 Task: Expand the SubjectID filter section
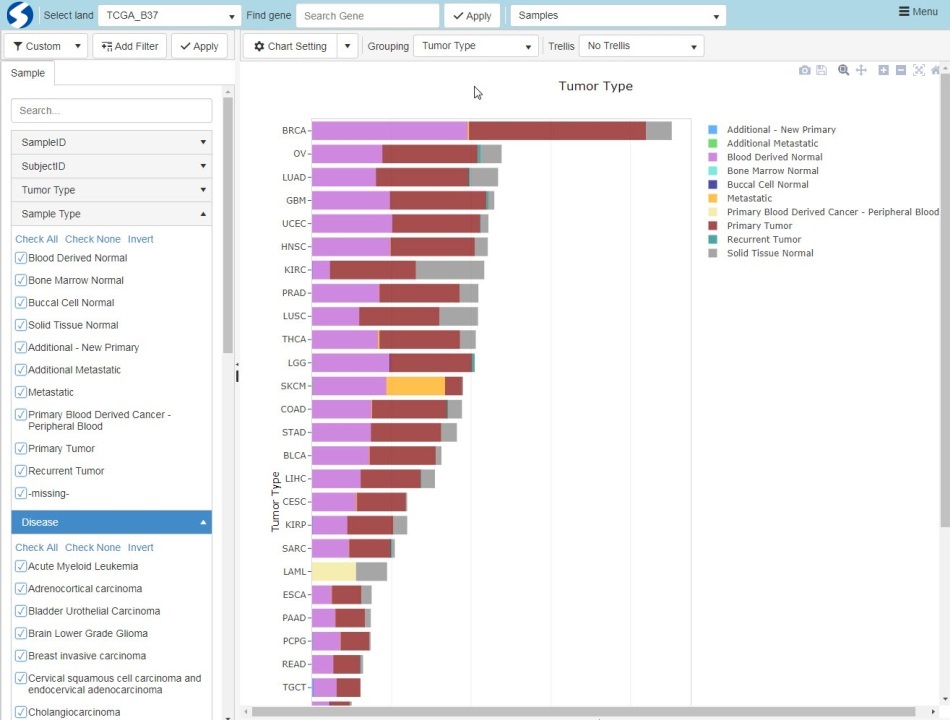(x=111, y=166)
